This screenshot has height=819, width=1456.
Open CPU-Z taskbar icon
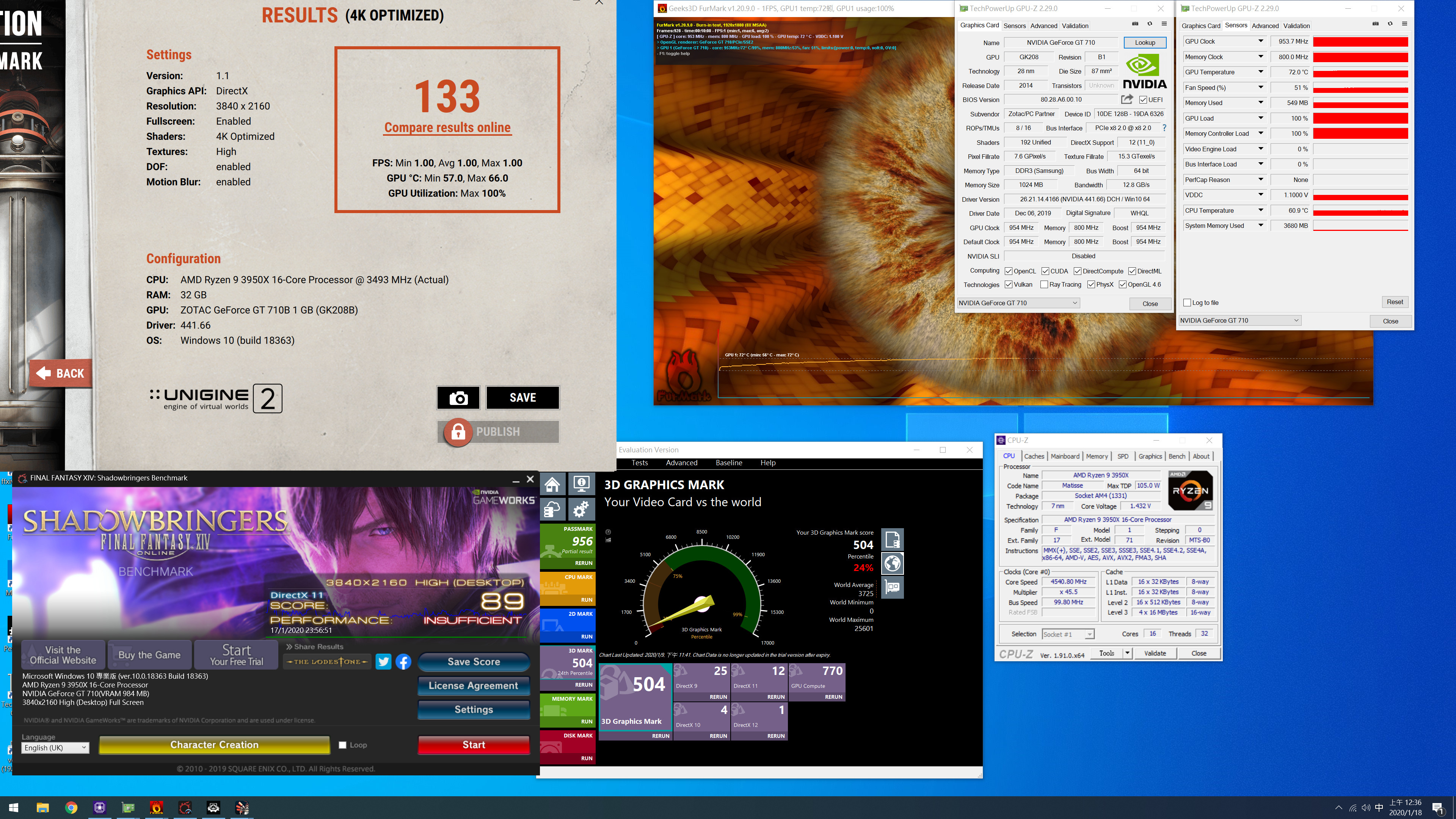(99, 808)
